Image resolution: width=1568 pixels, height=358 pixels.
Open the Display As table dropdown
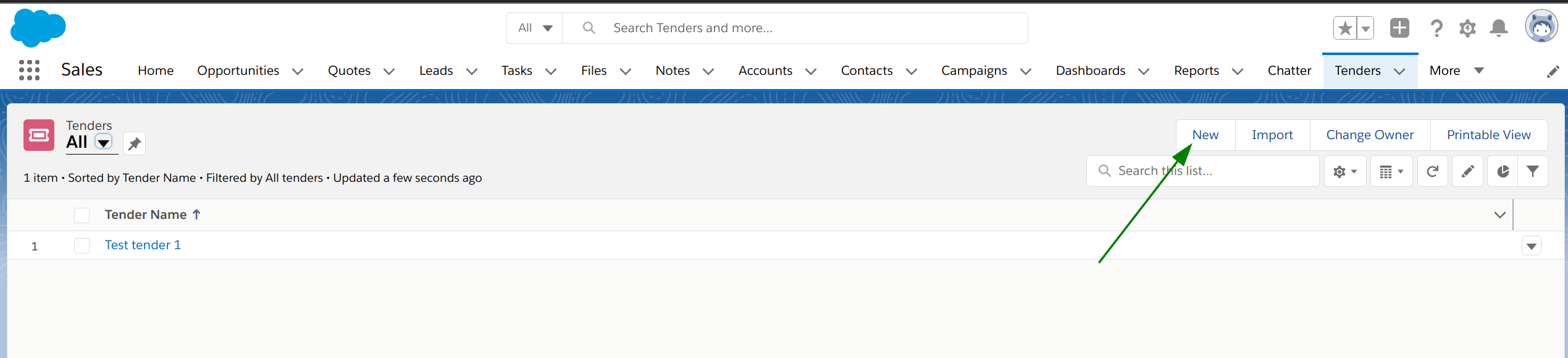(x=1391, y=171)
